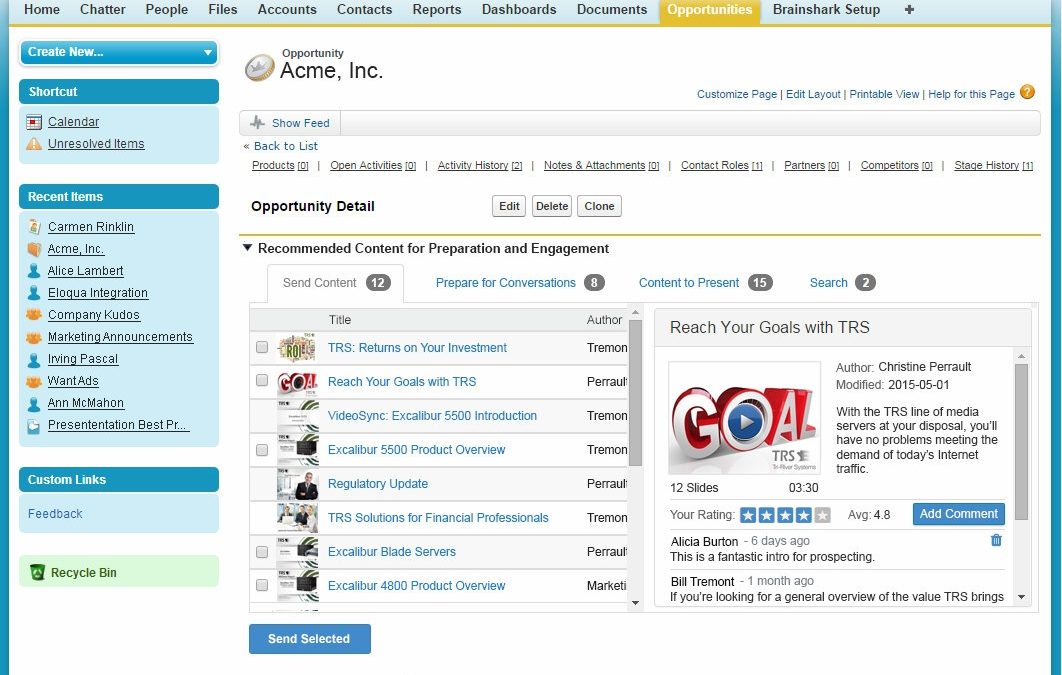Click the detail panel vertical scrollbar thumb

click(x=1021, y=442)
